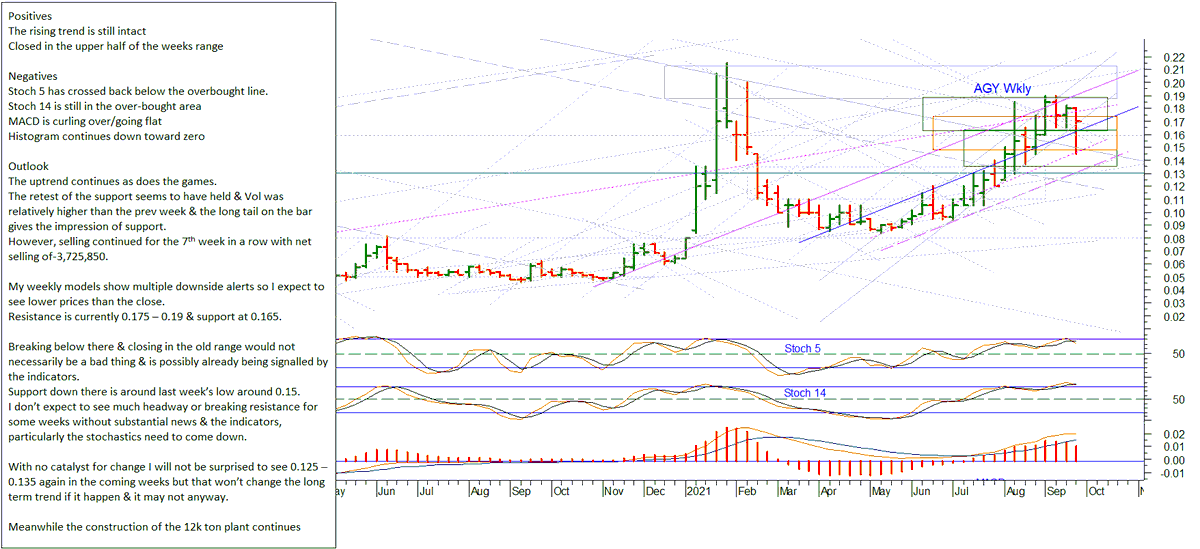Select 'Closed in the upper half of the weeks range'
This screenshot has width=1200, height=549.
[115, 46]
